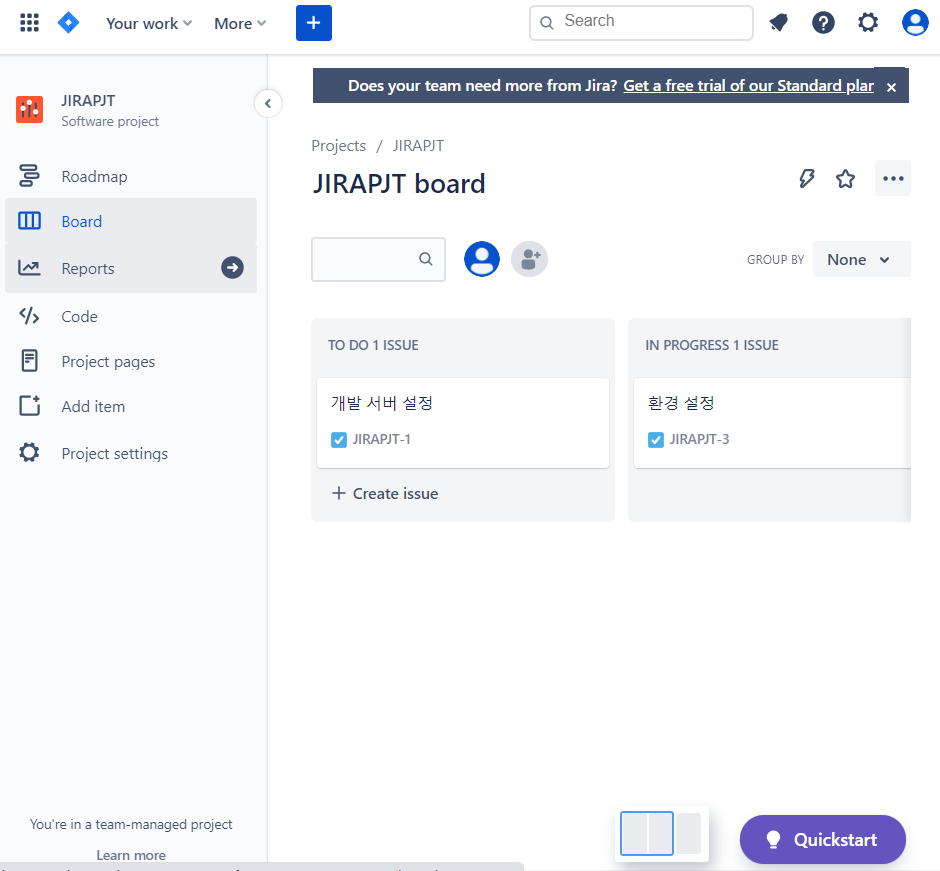Image resolution: width=940 pixels, height=871 pixels.
Task: Click the Code brackets icon
Action: pyautogui.click(x=29, y=315)
